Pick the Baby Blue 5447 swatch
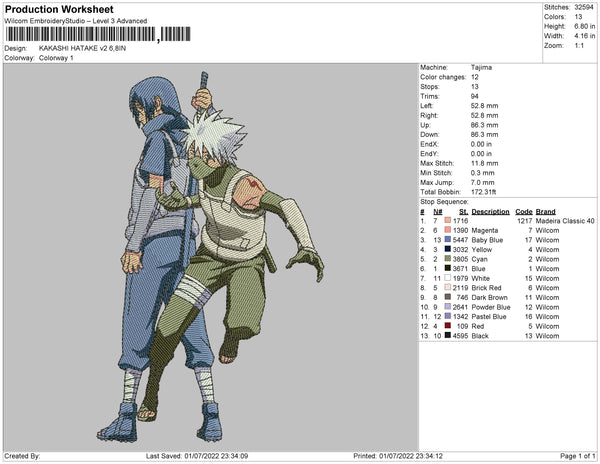Image resolution: width=600 pixels, height=464 pixels. click(x=448, y=240)
